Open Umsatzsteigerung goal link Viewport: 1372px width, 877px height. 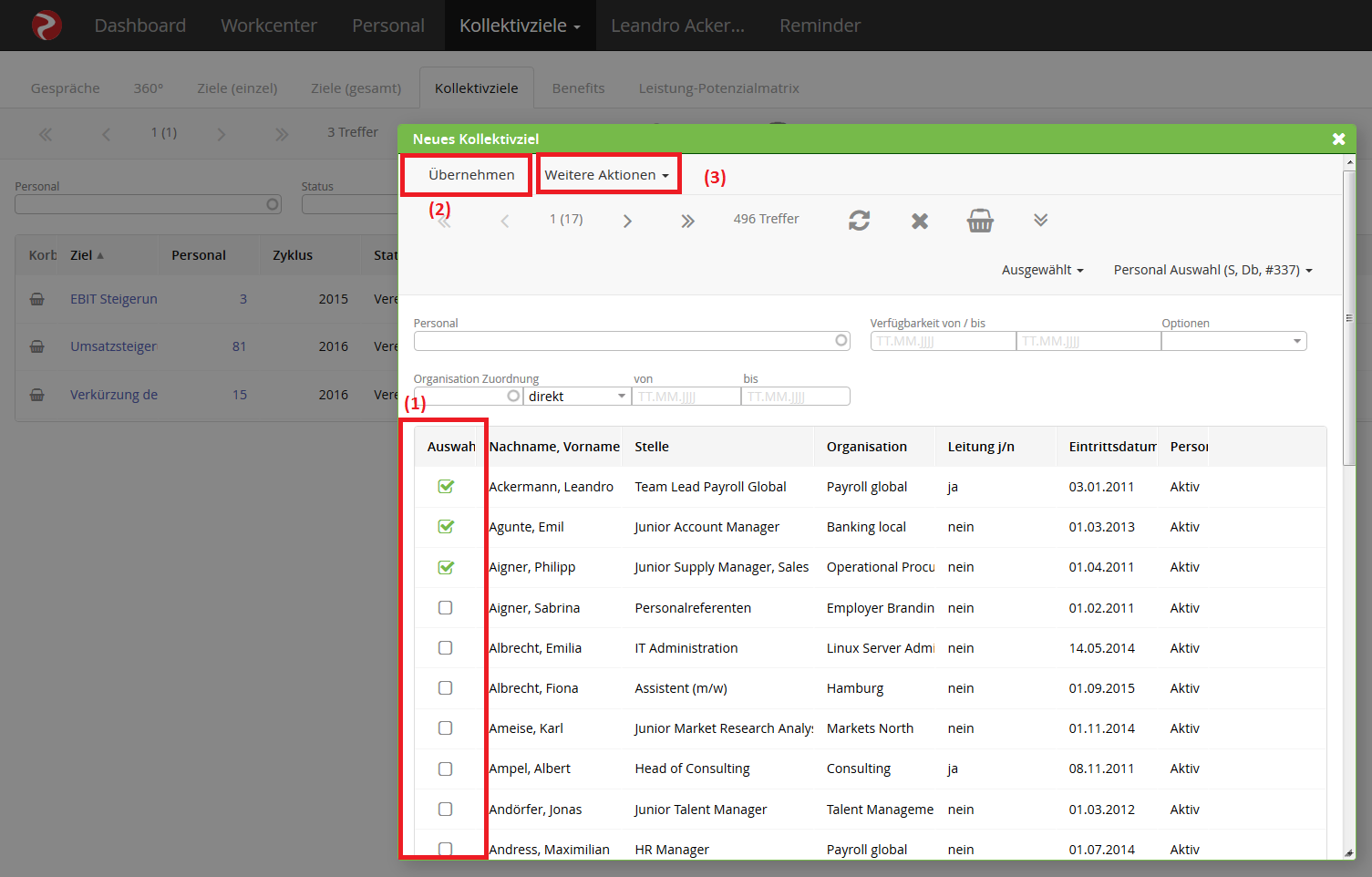(114, 346)
